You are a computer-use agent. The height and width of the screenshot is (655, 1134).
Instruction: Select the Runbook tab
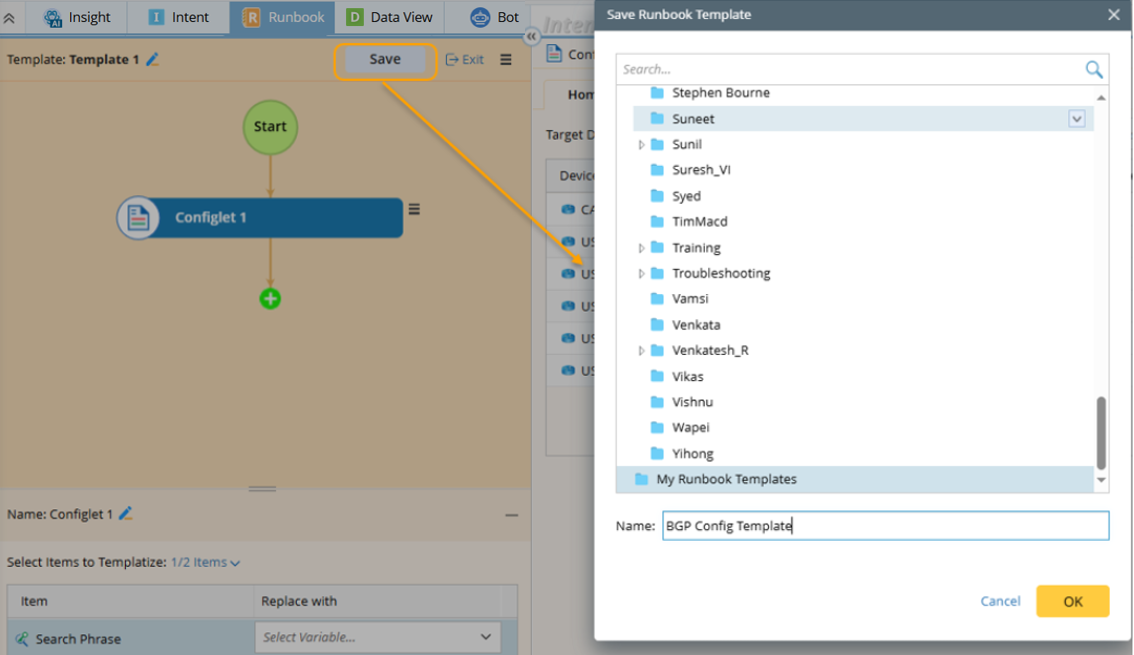click(283, 17)
